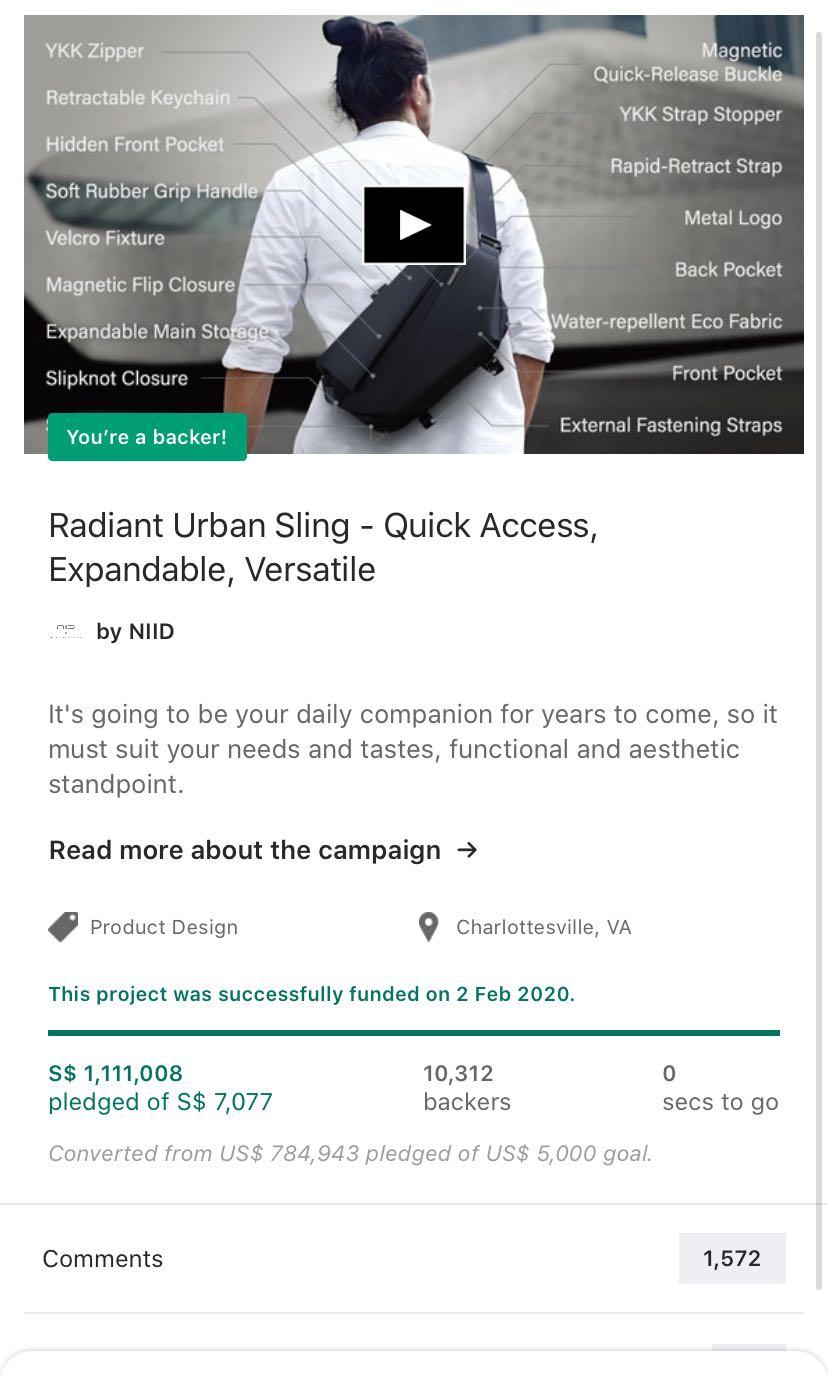Click the funding progress bar
Viewport: 828px width, 1381px height.
point(414,1033)
